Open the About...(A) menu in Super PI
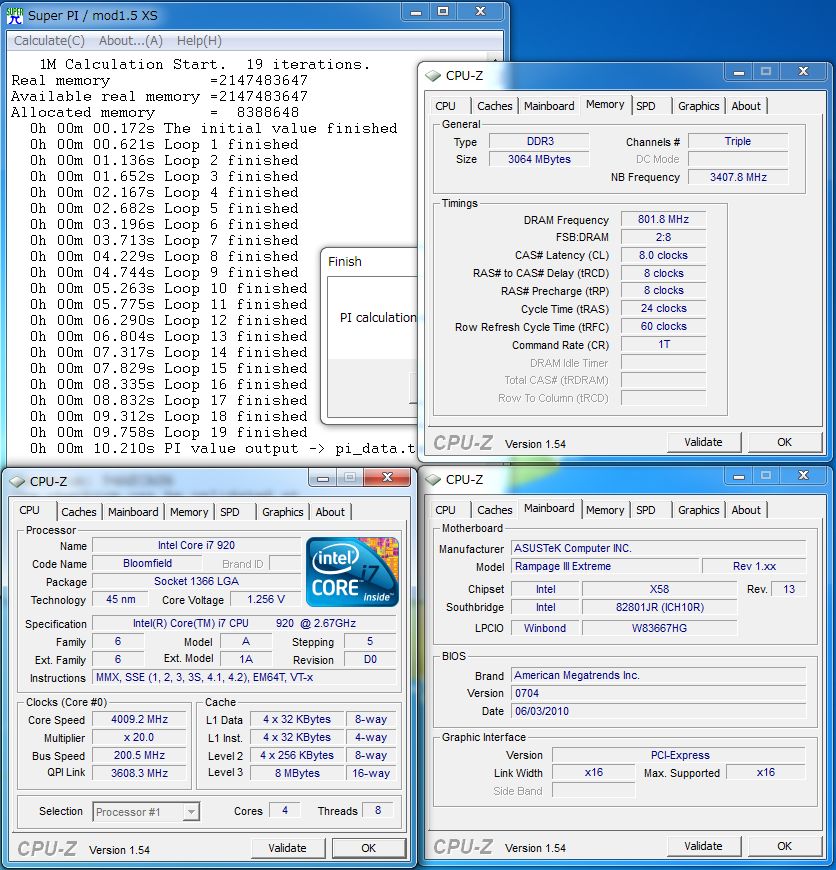This screenshot has height=870, width=836. 130,41
